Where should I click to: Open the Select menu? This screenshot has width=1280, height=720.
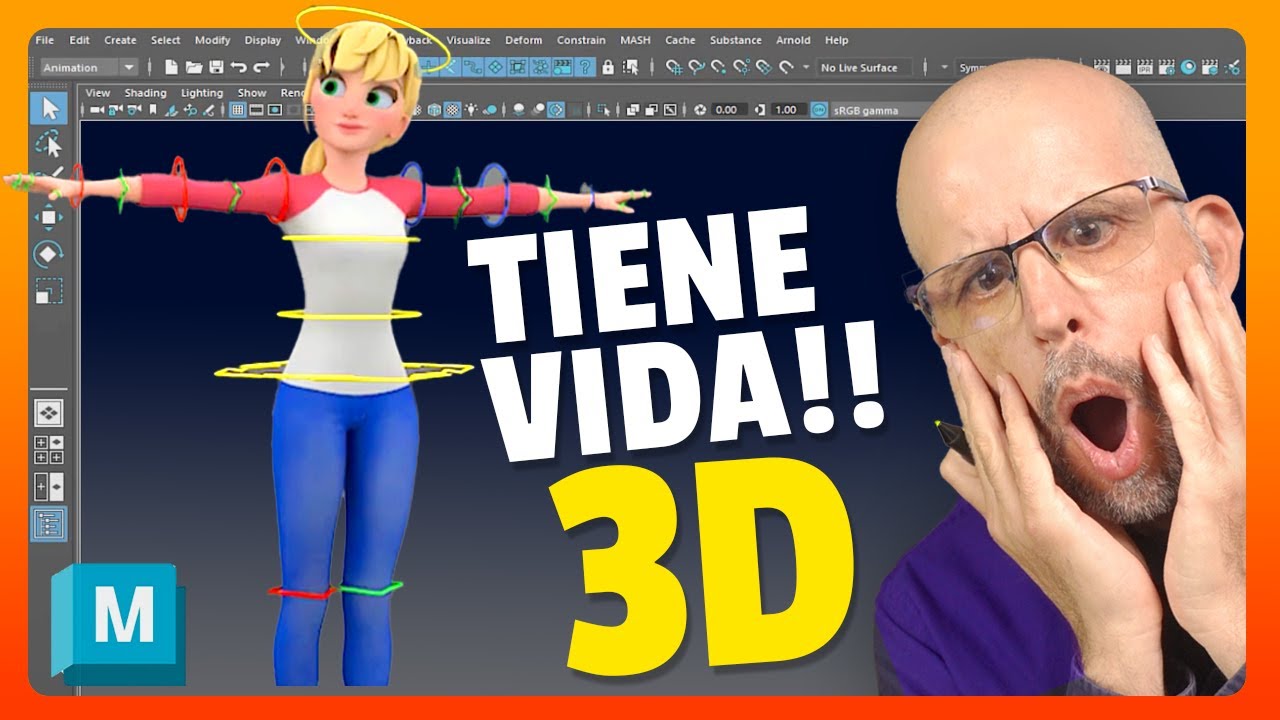tap(166, 40)
